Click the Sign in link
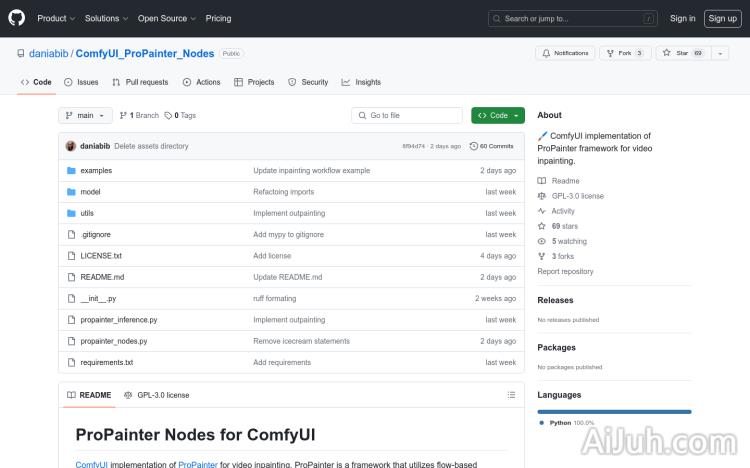The width and height of the screenshot is (750, 468). pyautogui.click(x=682, y=18)
